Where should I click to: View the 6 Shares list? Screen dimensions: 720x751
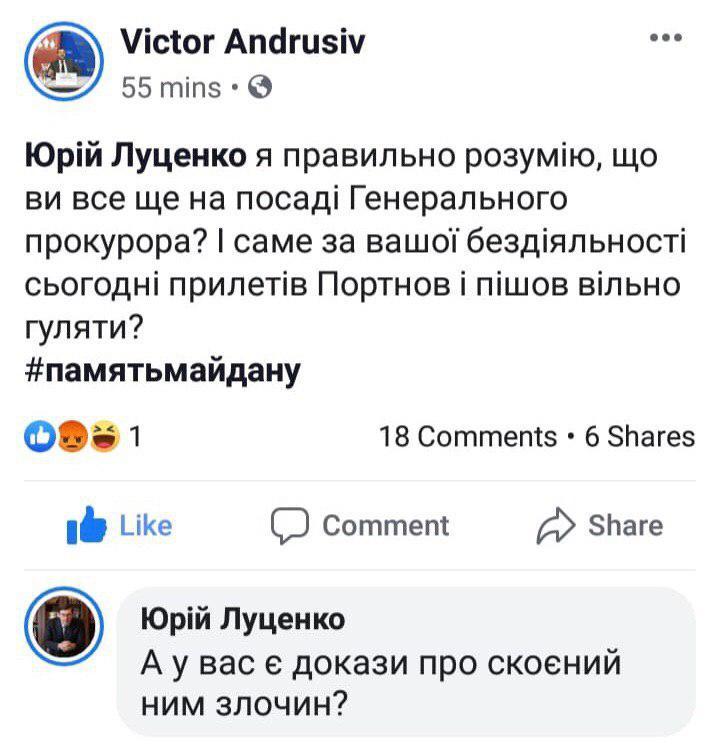638,437
